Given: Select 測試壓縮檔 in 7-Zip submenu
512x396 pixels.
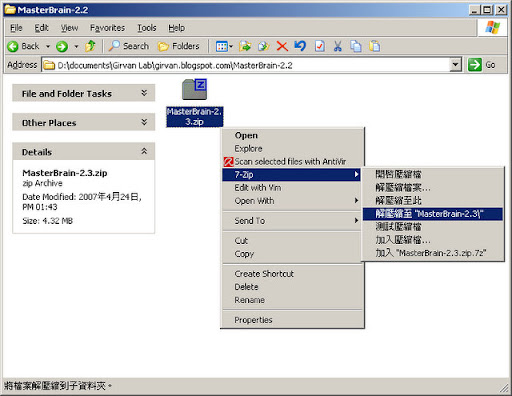Looking at the screenshot, I should click(x=433, y=227).
